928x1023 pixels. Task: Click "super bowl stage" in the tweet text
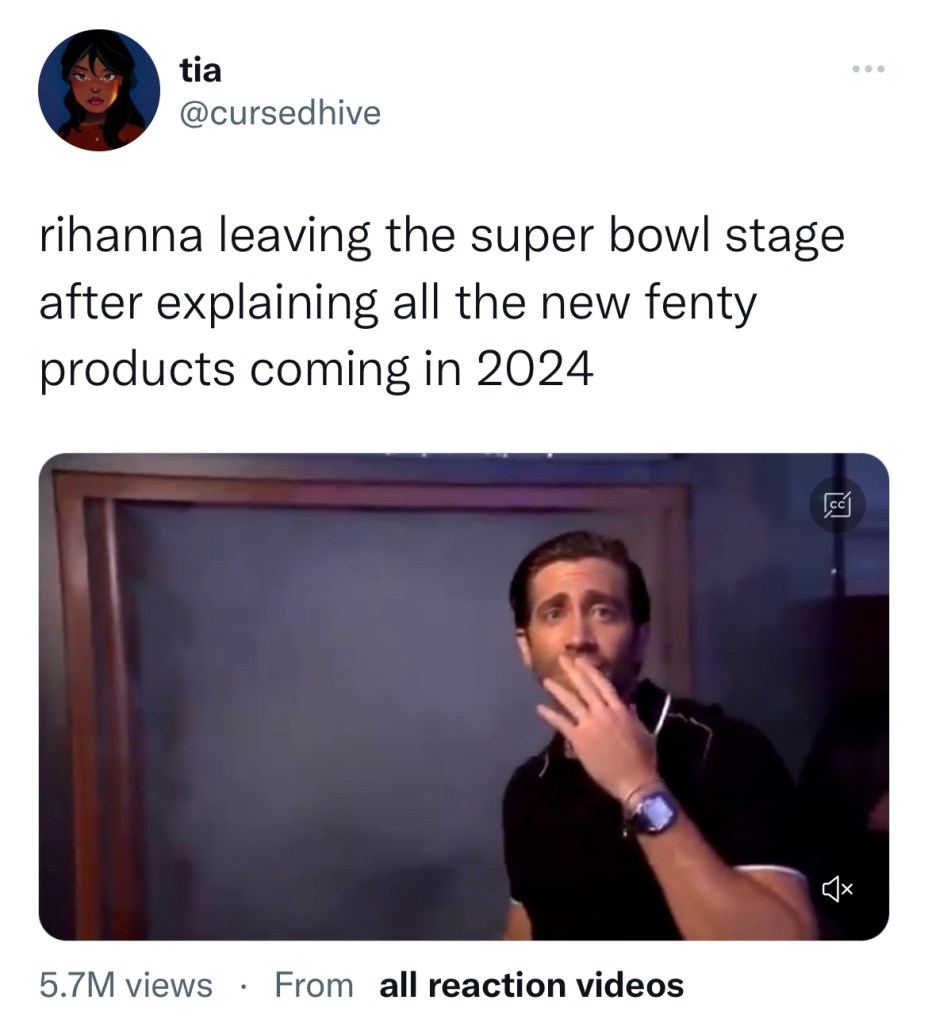(x=660, y=237)
